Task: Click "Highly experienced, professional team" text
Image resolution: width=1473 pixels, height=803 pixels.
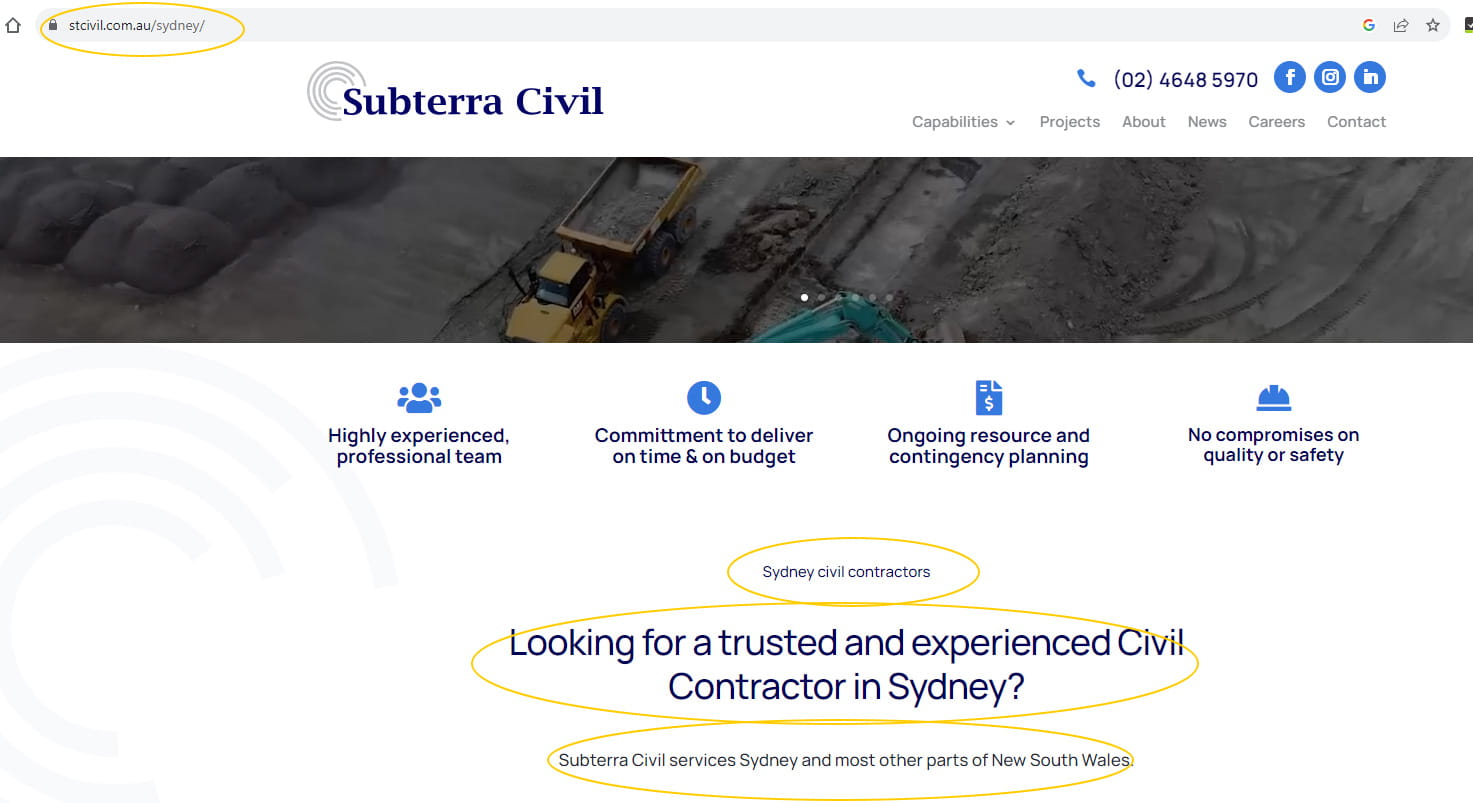Action: coord(419,446)
